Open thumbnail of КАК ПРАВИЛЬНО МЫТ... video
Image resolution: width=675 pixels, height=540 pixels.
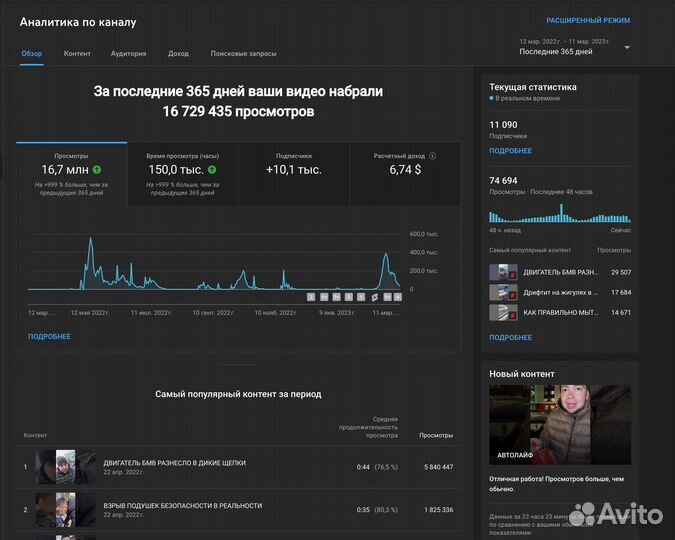tap(503, 312)
